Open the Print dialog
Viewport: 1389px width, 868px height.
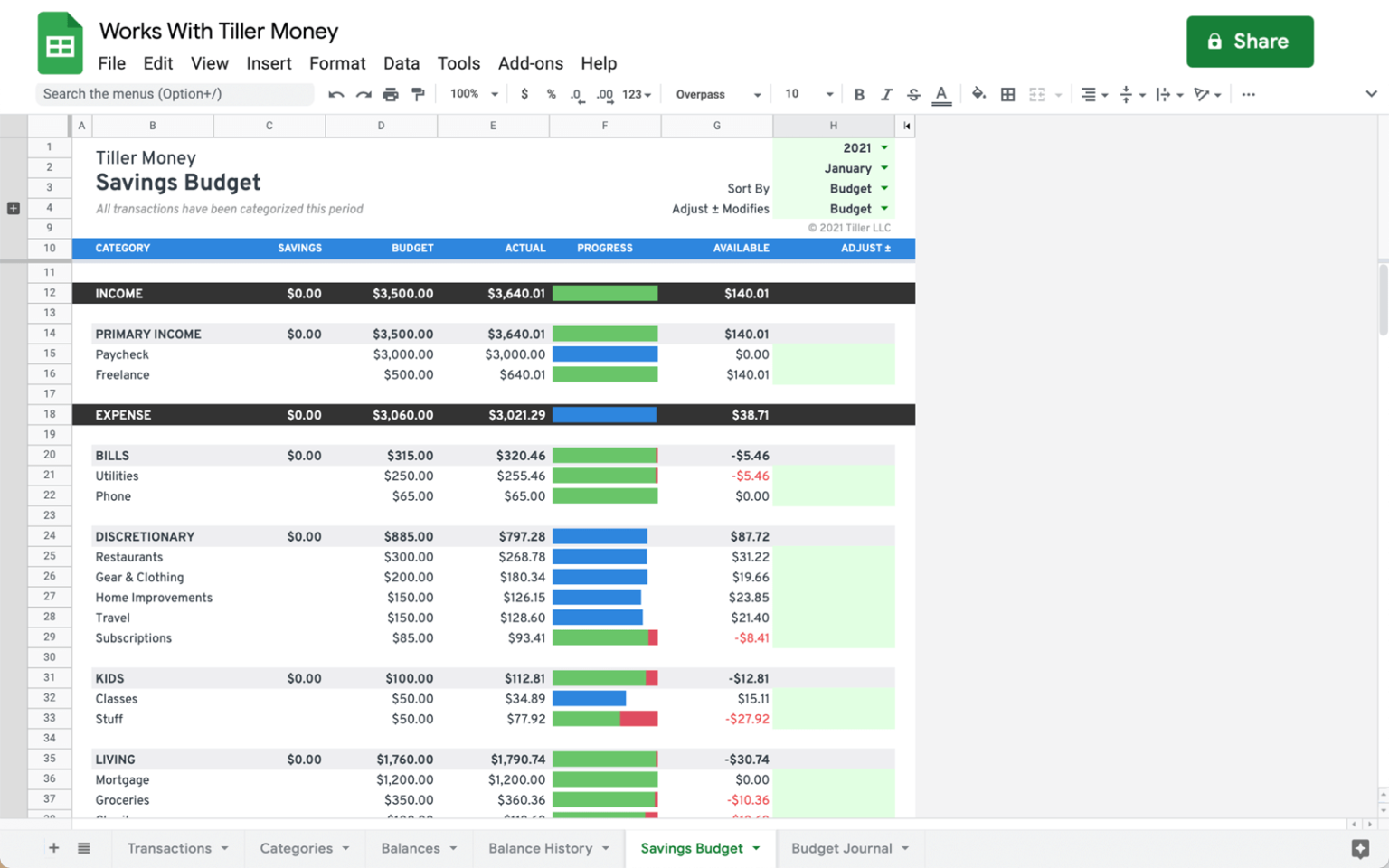pos(390,93)
